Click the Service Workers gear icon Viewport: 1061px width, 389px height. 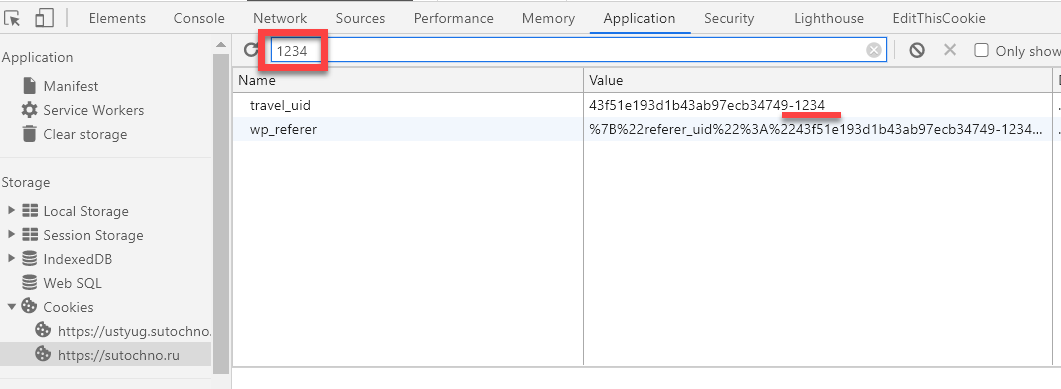tap(29, 110)
